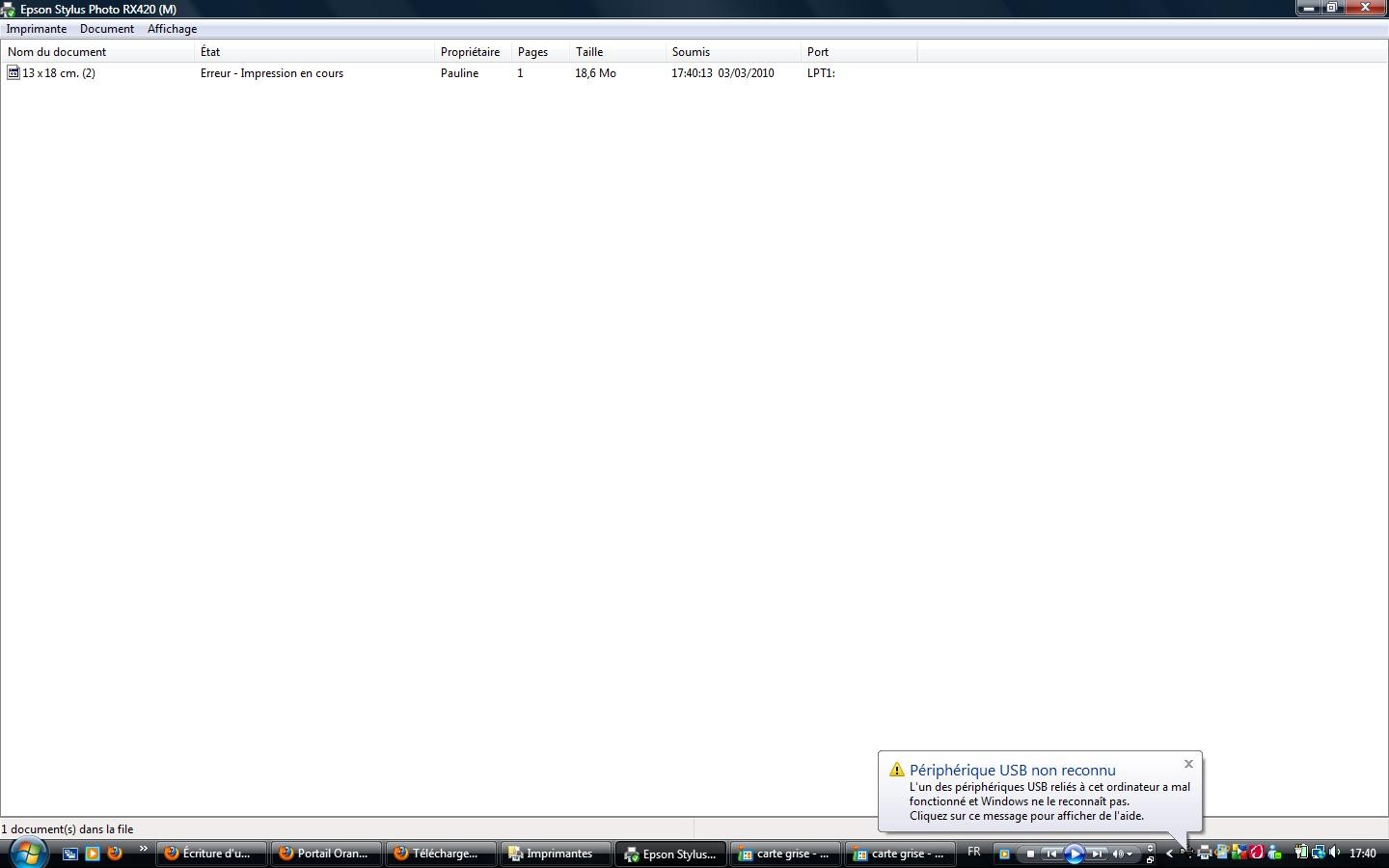Click Epson window title bar printer icon
This screenshot has height=868, width=1389.
tap(8, 10)
